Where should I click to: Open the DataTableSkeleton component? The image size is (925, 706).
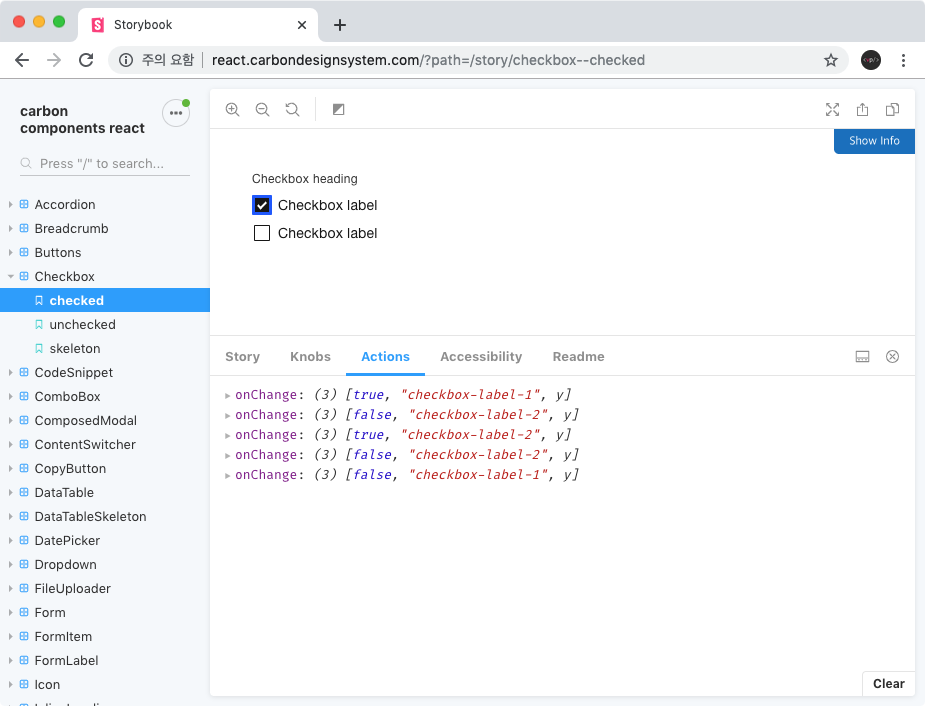tap(90, 517)
